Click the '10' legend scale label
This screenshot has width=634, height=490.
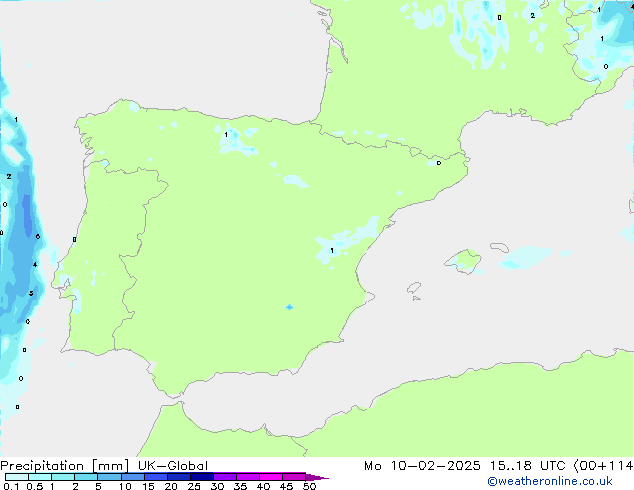click(125, 486)
